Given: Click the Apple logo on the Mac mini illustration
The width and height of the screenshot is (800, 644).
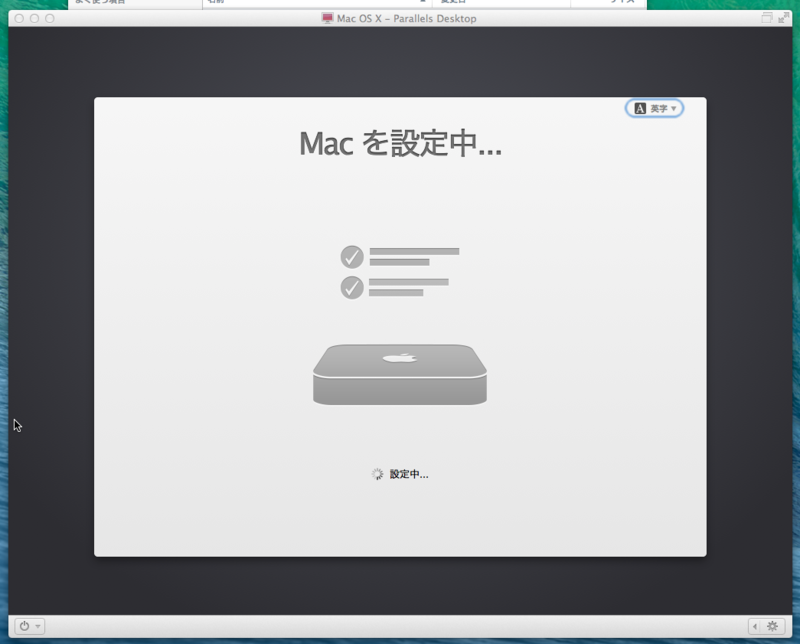Looking at the screenshot, I should (400, 356).
